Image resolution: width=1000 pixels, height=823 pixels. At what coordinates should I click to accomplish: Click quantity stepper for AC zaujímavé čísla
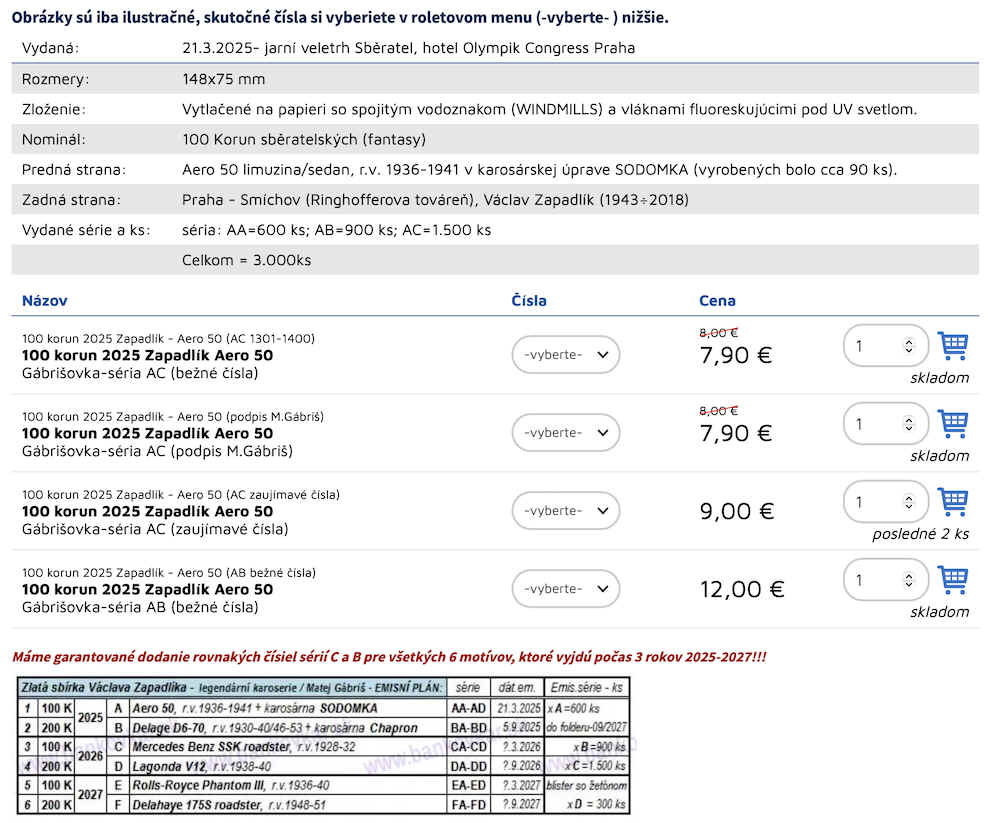tap(908, 502)
